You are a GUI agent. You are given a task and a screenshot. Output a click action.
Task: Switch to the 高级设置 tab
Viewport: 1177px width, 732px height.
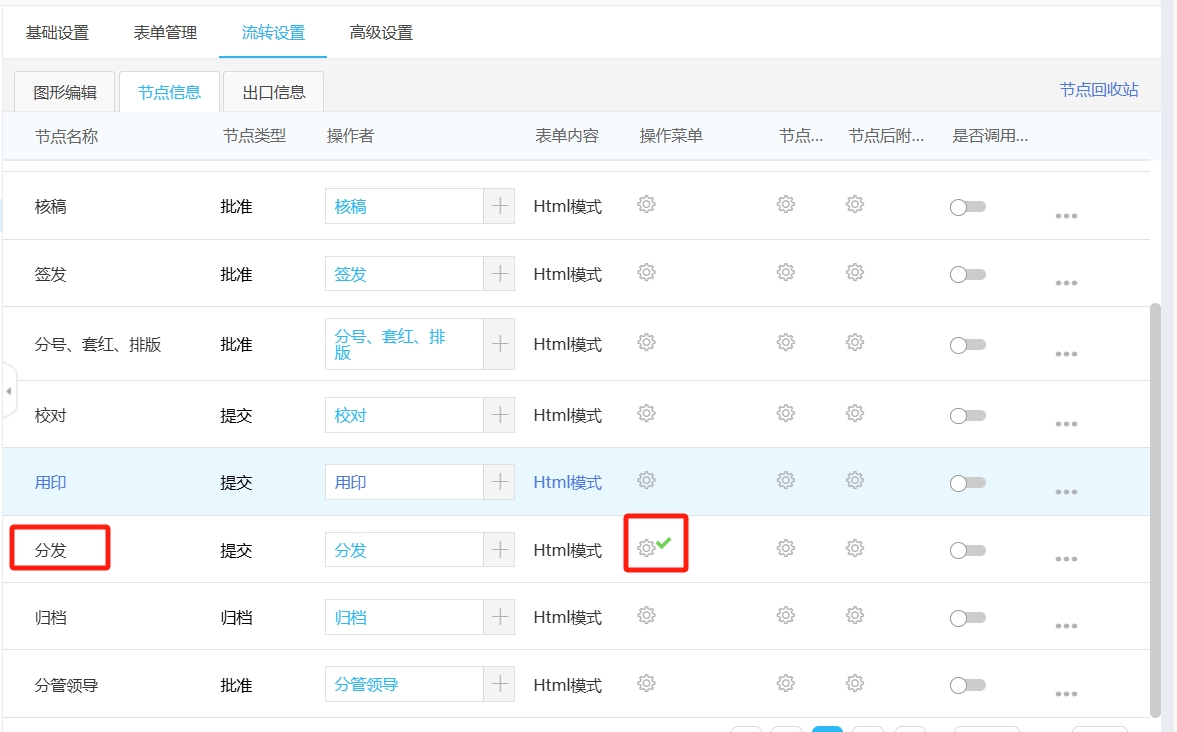coord(381,33)
